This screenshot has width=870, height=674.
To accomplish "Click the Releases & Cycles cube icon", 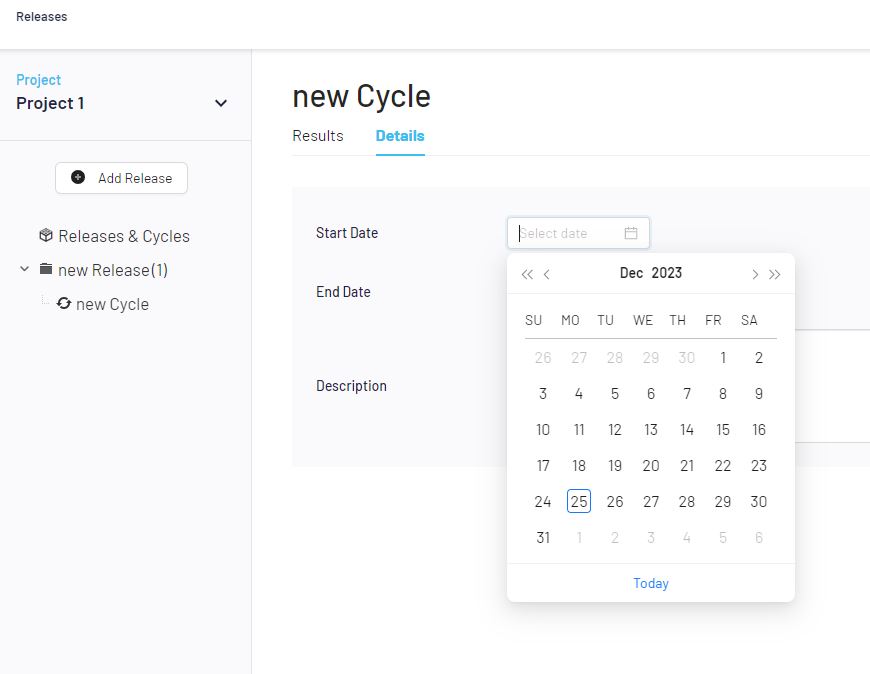I will tap(45, 236).
